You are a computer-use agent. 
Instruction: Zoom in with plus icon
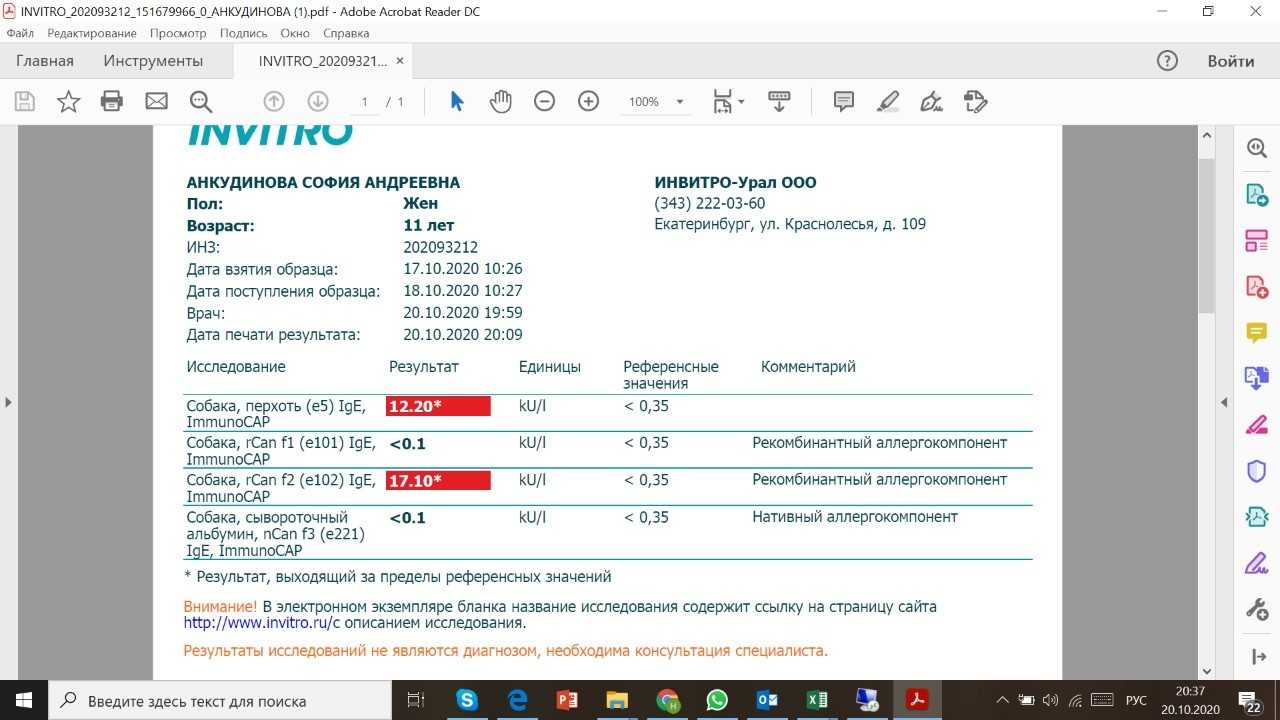click(588, 101)
